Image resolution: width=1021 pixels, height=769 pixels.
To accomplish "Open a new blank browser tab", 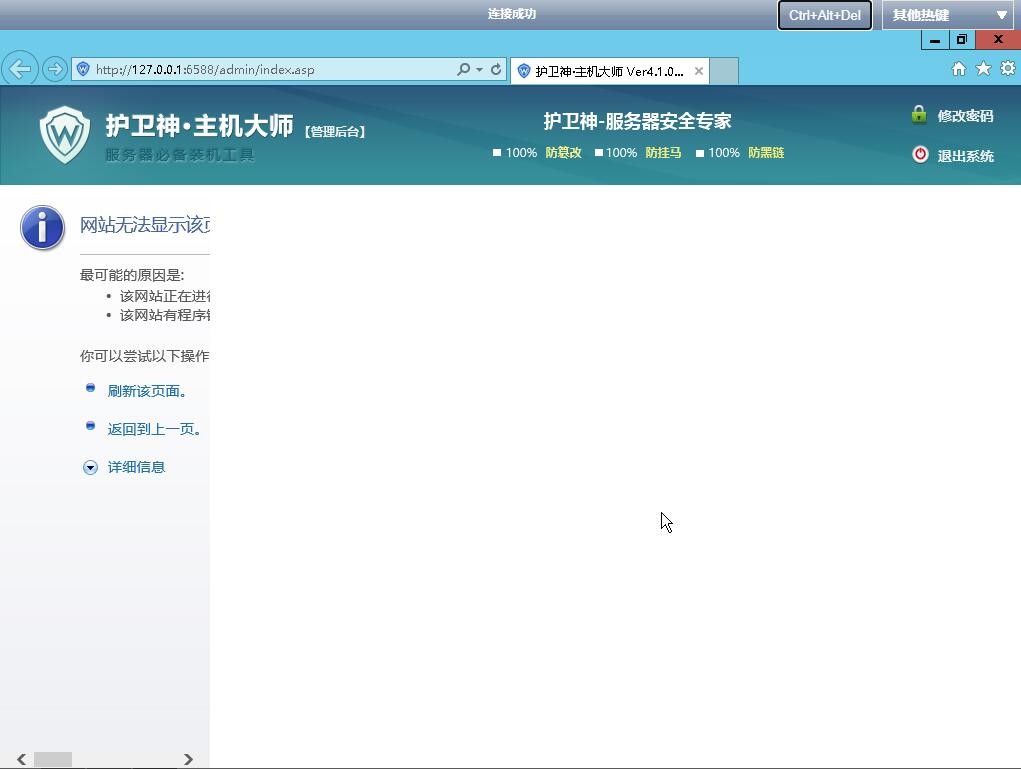I will [724, 71].
